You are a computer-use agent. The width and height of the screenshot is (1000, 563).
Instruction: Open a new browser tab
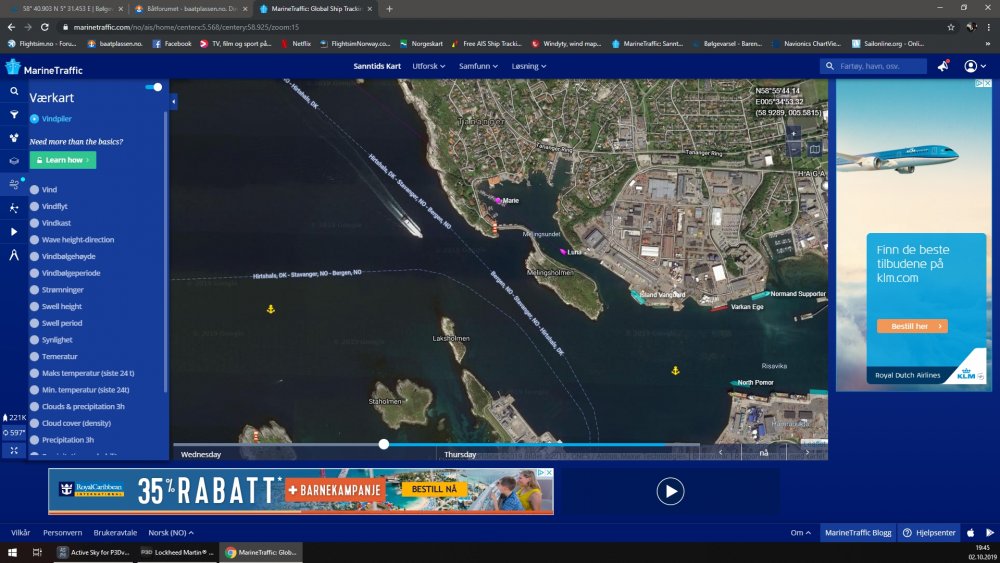(389, 9)
